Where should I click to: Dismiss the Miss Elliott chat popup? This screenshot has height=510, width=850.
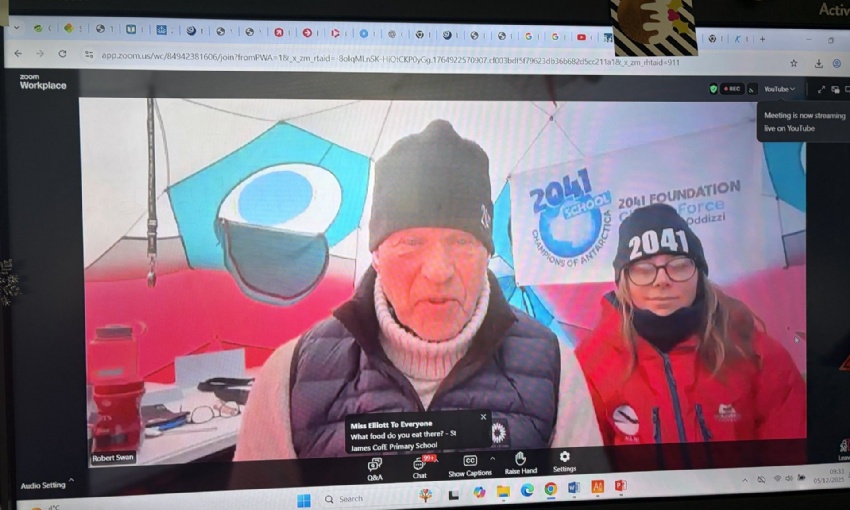[x=483, y=417]
